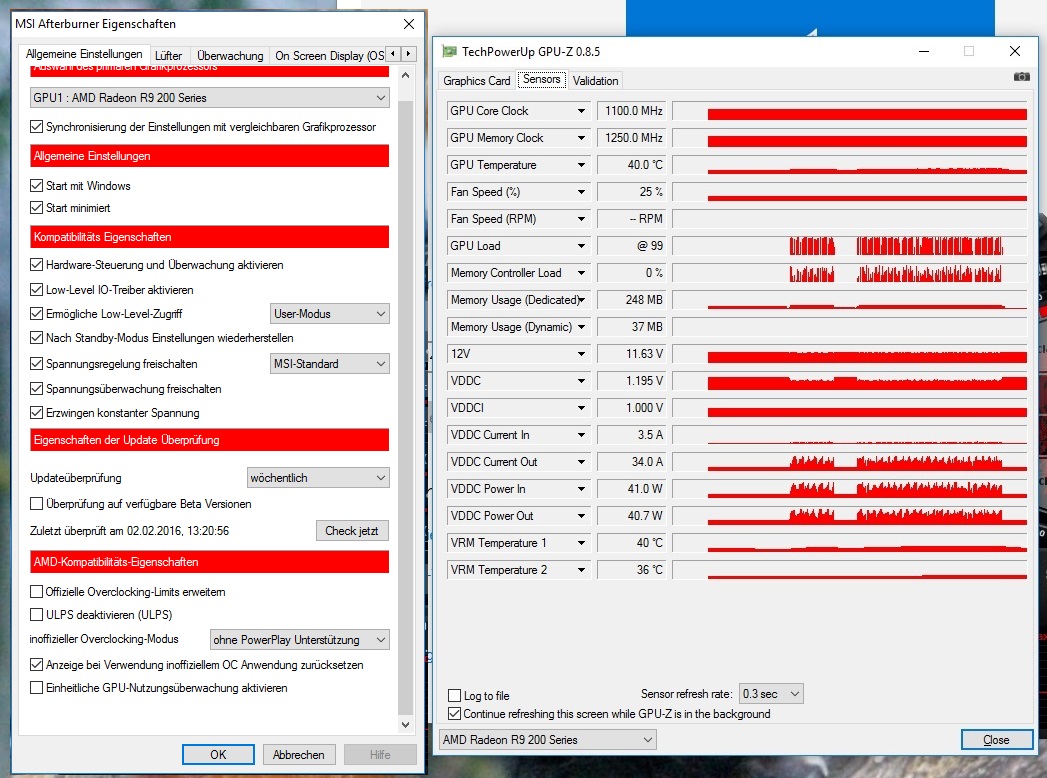
Task: Switch to the Überwachung tab
Action: click(230, 55)
